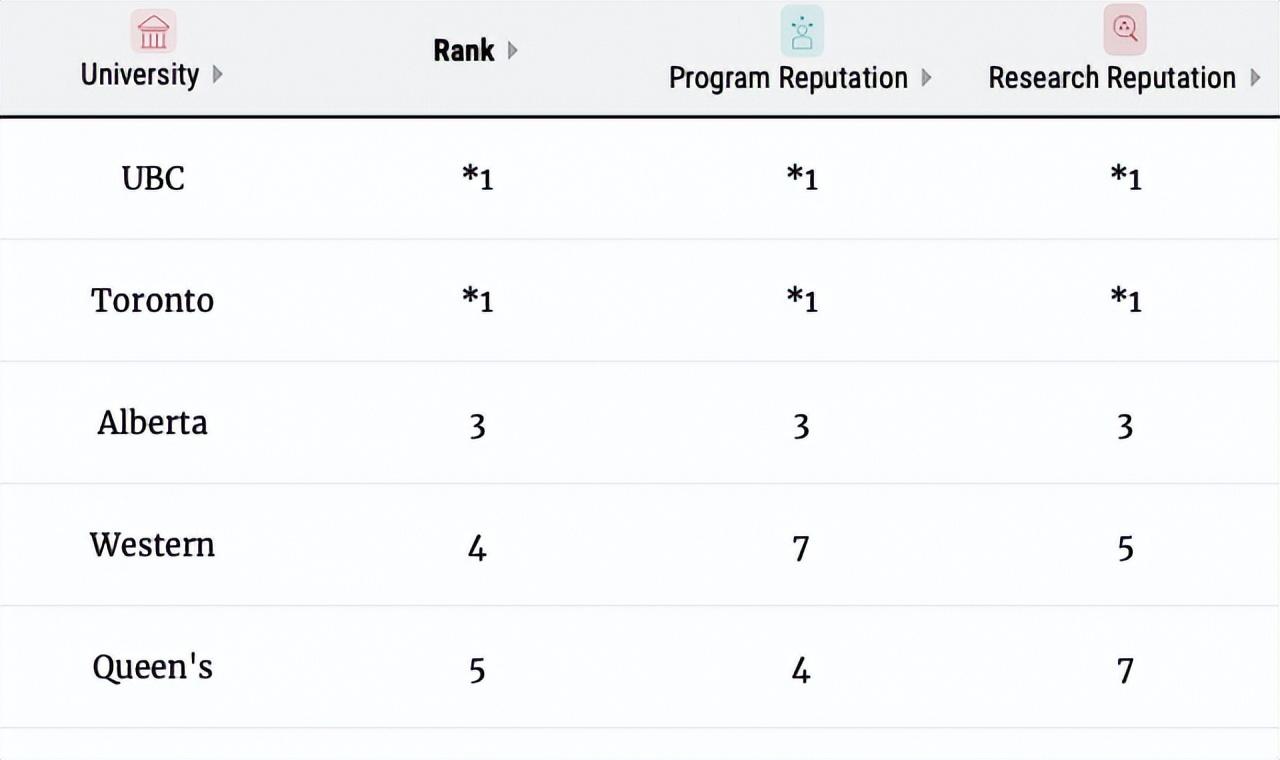Toggle the Research Reputation sort arrow
1280x760 pixels.
[x=1255, y=78]
